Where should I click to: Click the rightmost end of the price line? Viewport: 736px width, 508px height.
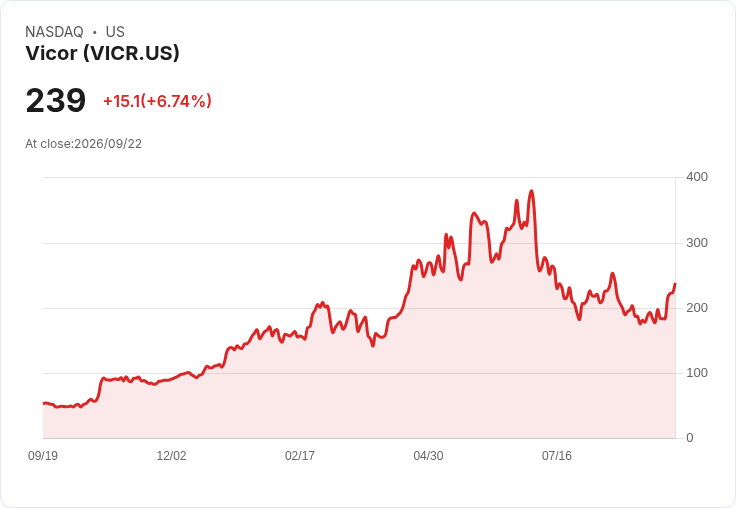pos(675,284)
